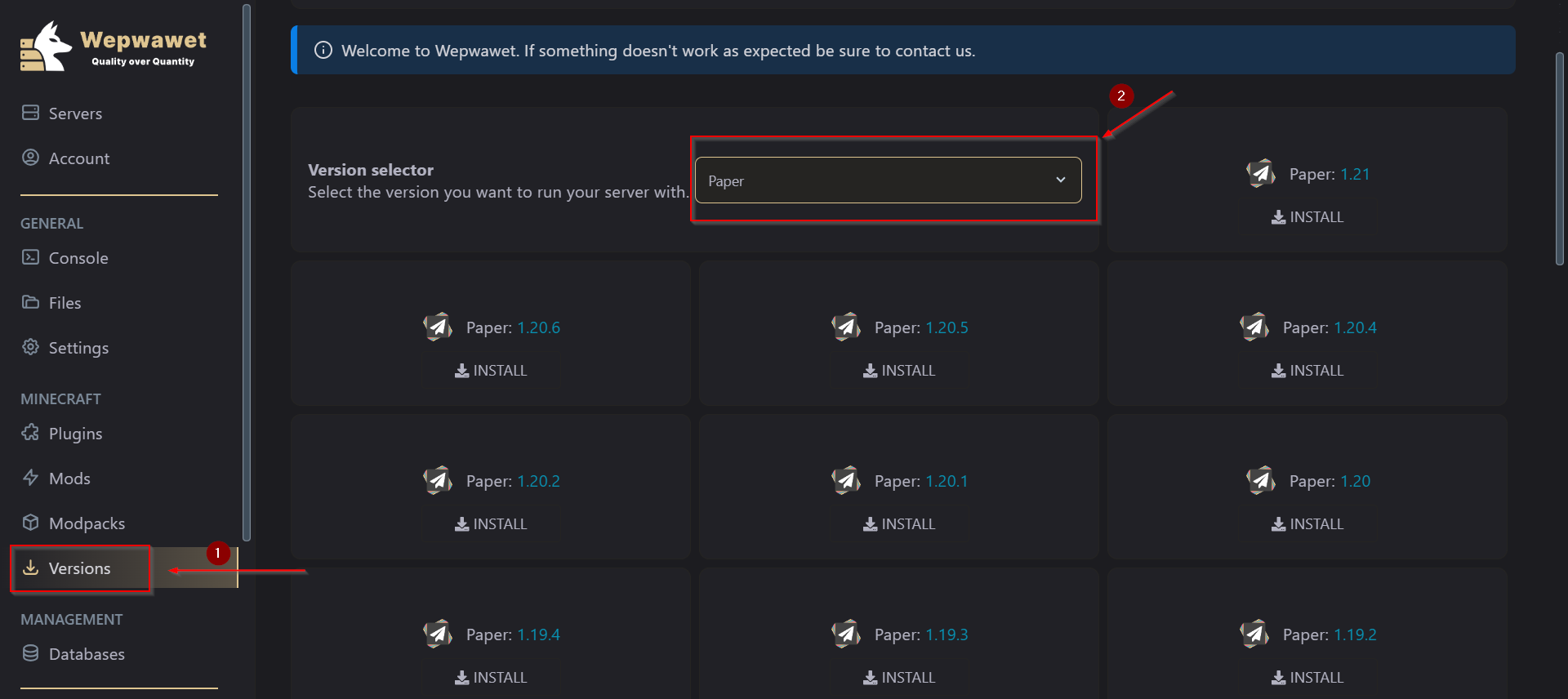The width and height of the screenshot is (1568, 699).
Task: Install Paper 1.20.1
Action: (899, 524)
